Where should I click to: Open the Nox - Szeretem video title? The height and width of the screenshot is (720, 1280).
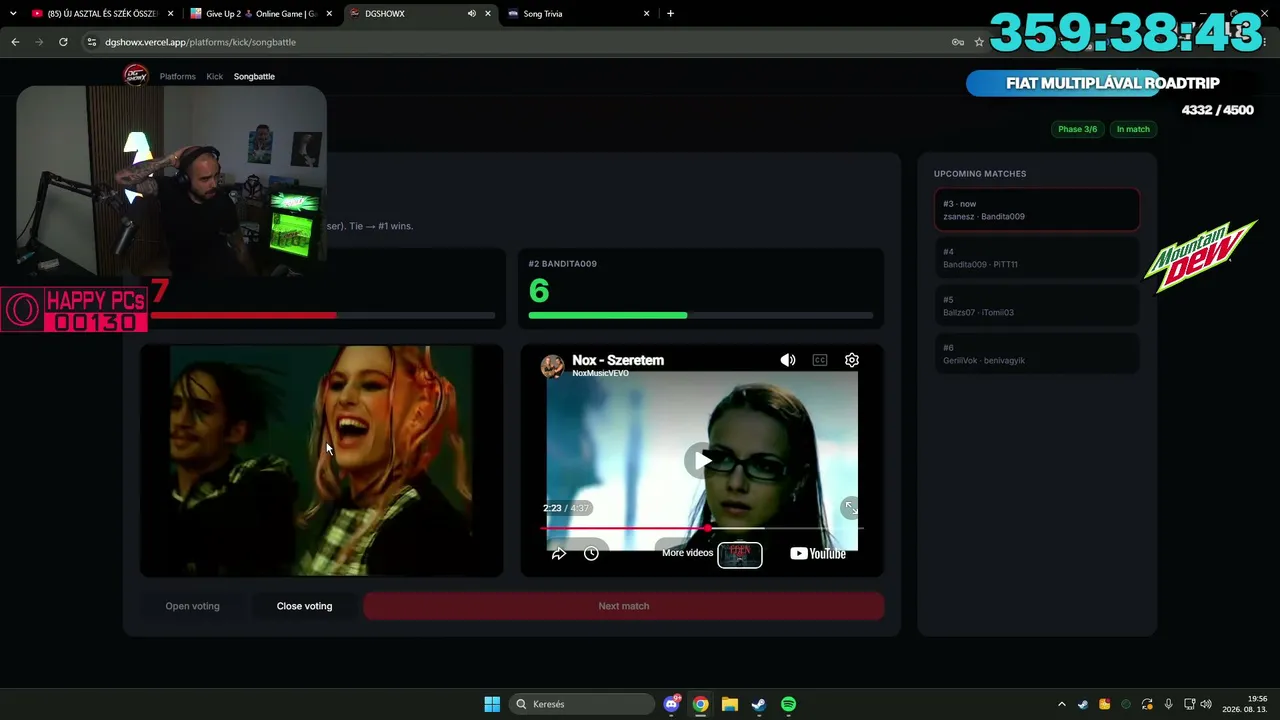coord(618,360)
